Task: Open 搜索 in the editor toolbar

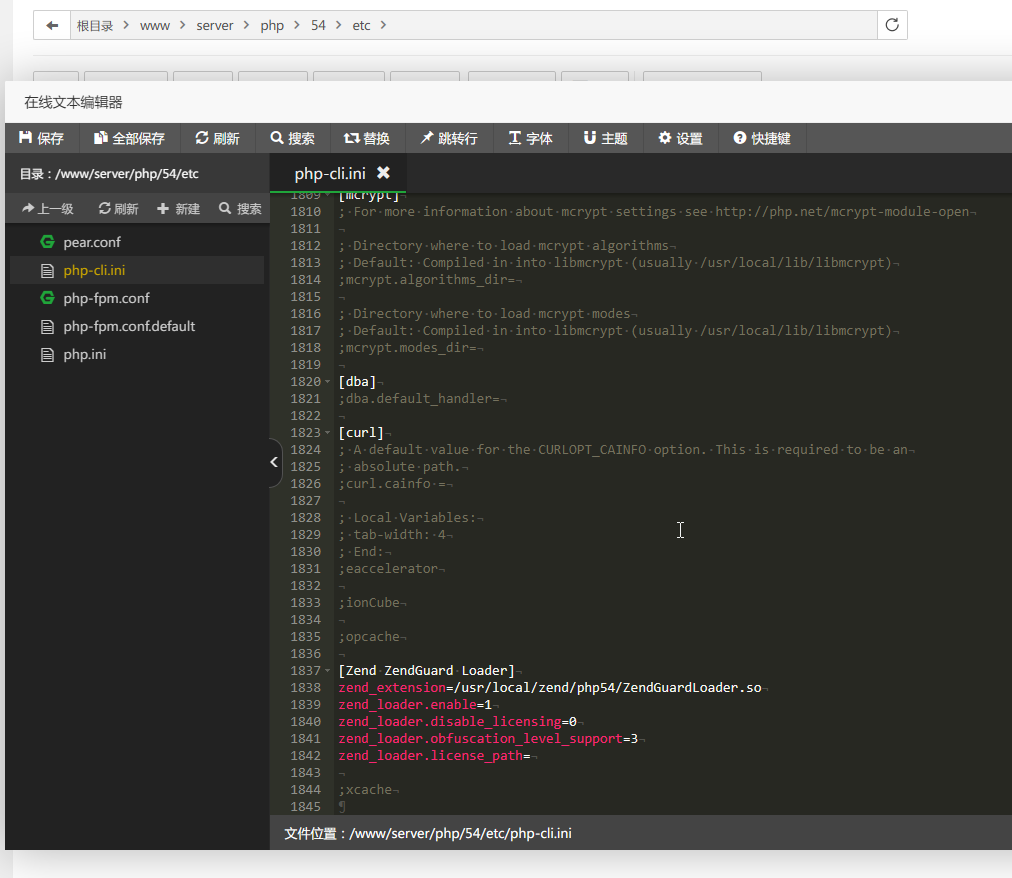Action: (292, 138)
